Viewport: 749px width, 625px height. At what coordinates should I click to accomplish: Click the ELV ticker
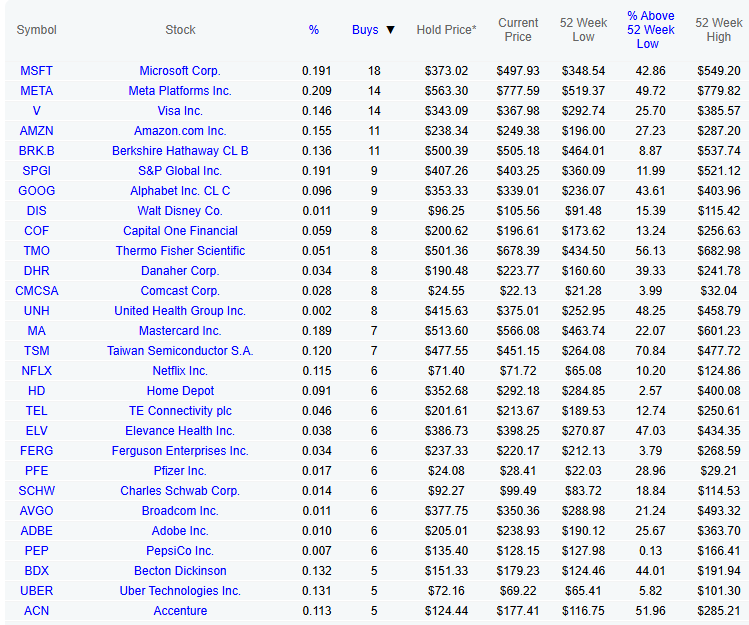coord(36,431)
